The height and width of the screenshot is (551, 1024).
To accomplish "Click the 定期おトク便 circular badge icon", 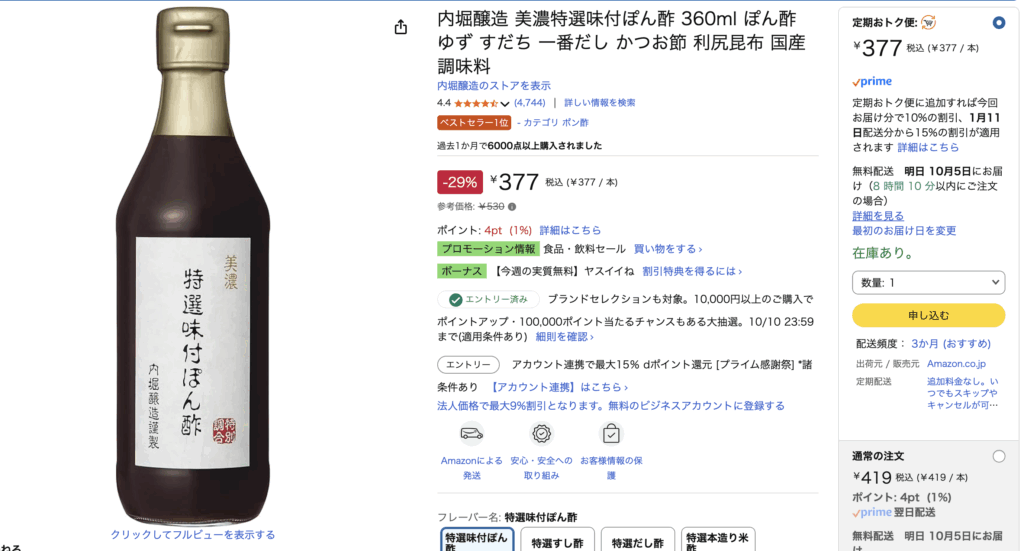I will click(x=928, y=22).
